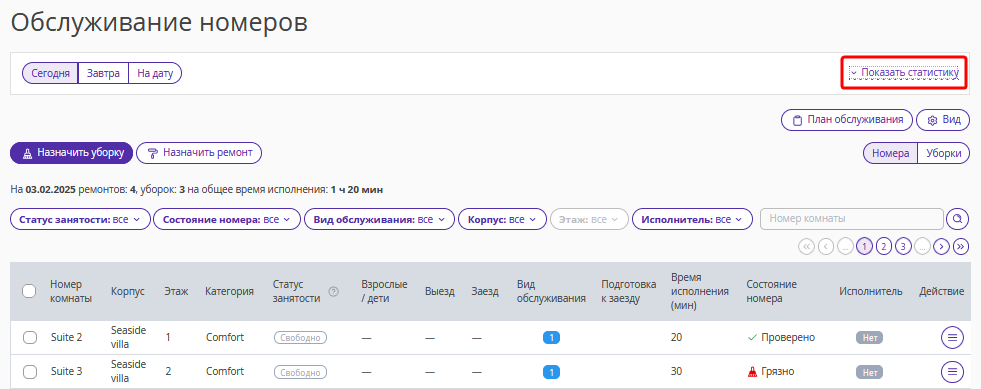Go to the last page with double arrow

961,246
